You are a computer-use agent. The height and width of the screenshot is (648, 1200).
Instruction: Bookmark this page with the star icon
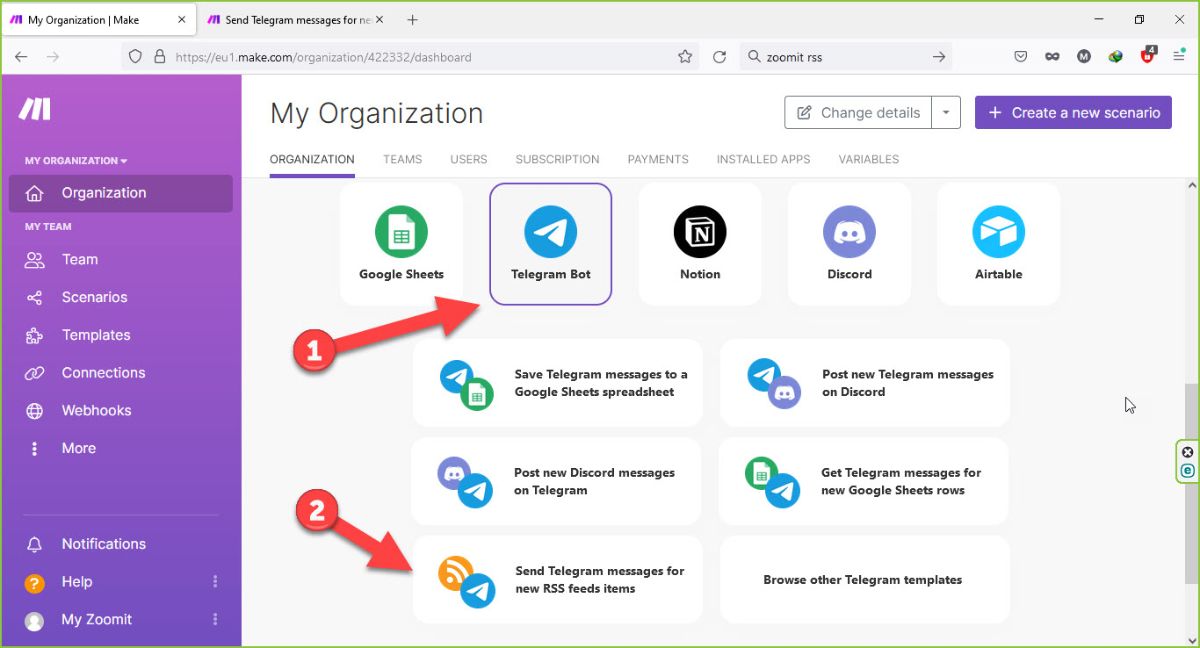(x=685, y=57)
